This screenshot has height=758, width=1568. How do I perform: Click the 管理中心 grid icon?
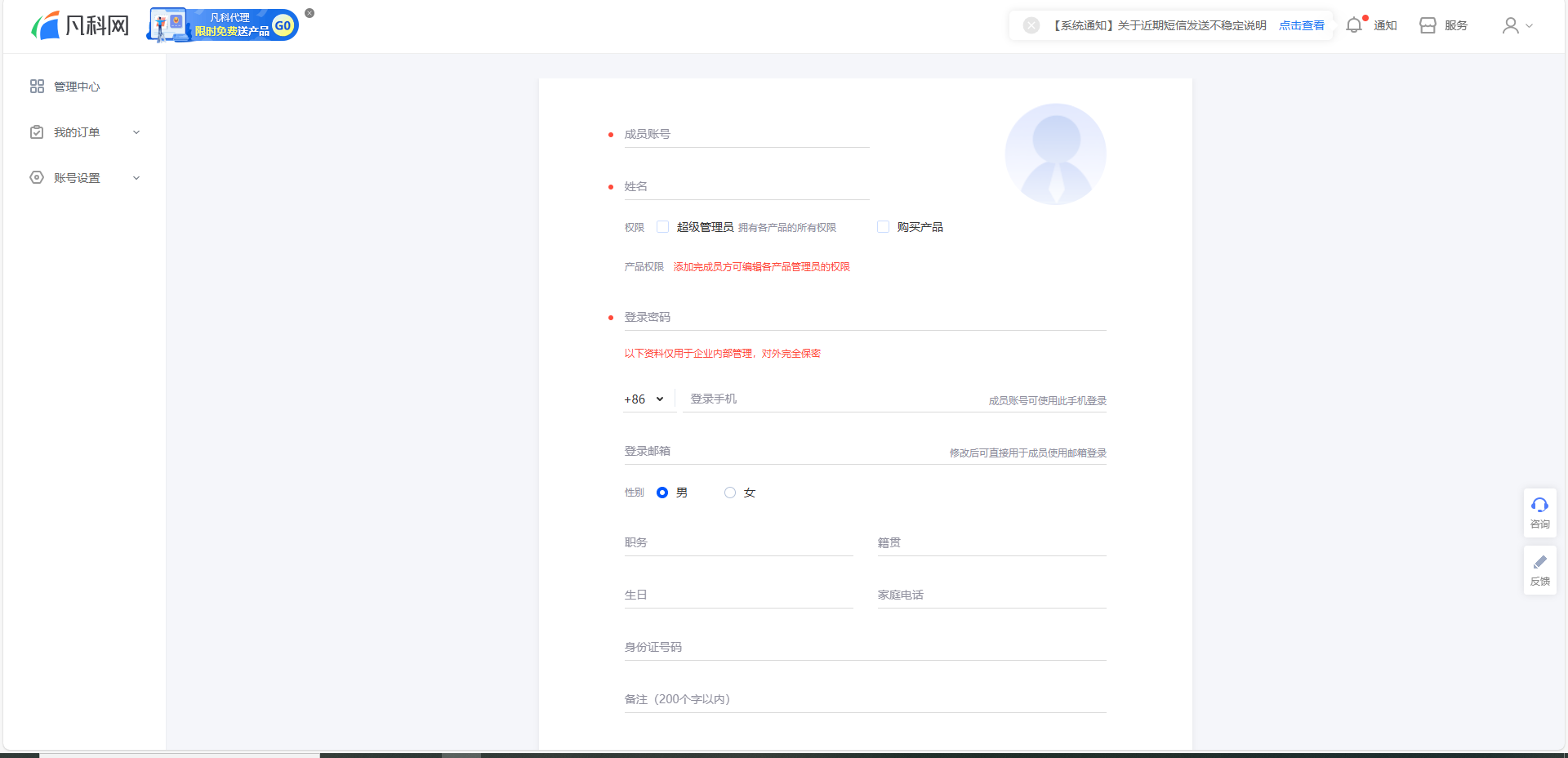click(37, 87)
